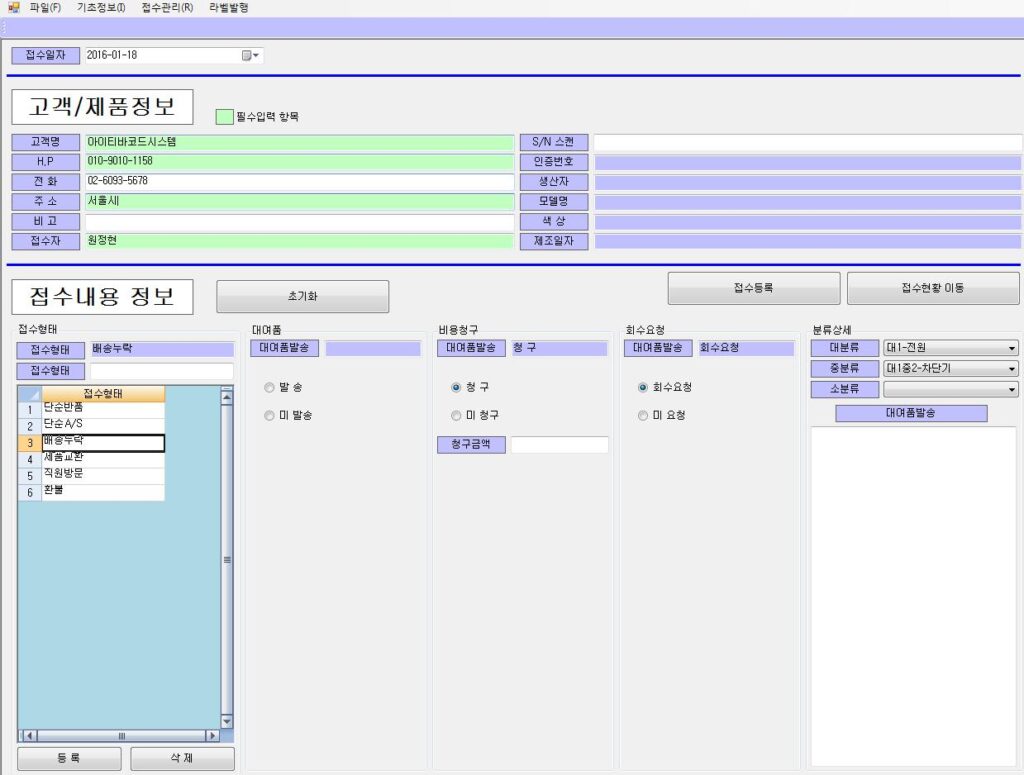
Task: Click the grid's select-all corner cell
Action: point(30,394)
